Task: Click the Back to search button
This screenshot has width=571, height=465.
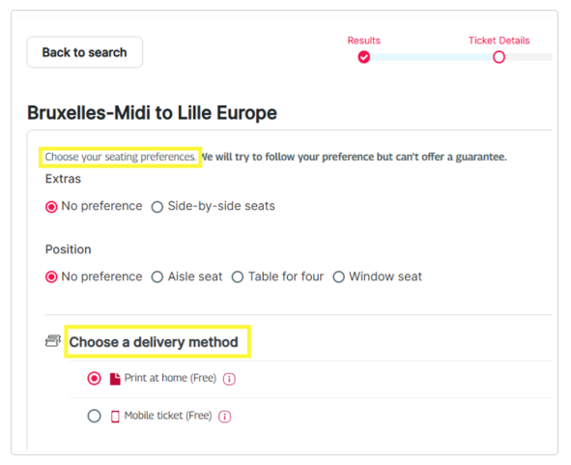Action: (x=85, y=52)
